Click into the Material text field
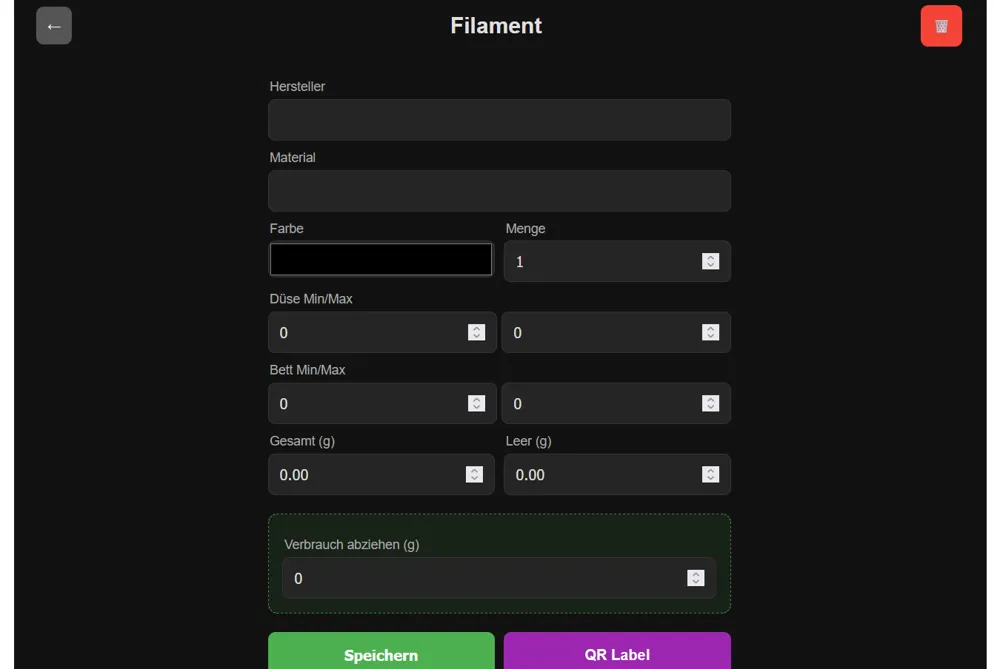The image size is (1000, 669). tap(499, 190)
